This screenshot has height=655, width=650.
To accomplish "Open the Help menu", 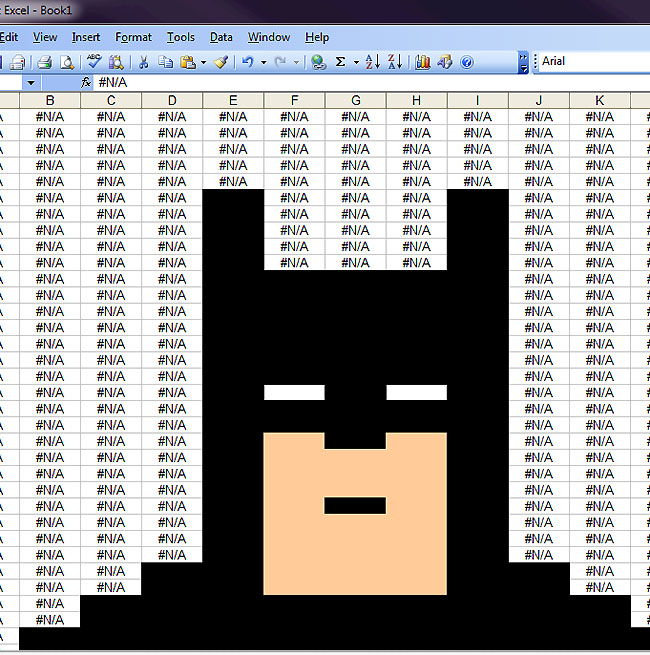I will 317,37.
